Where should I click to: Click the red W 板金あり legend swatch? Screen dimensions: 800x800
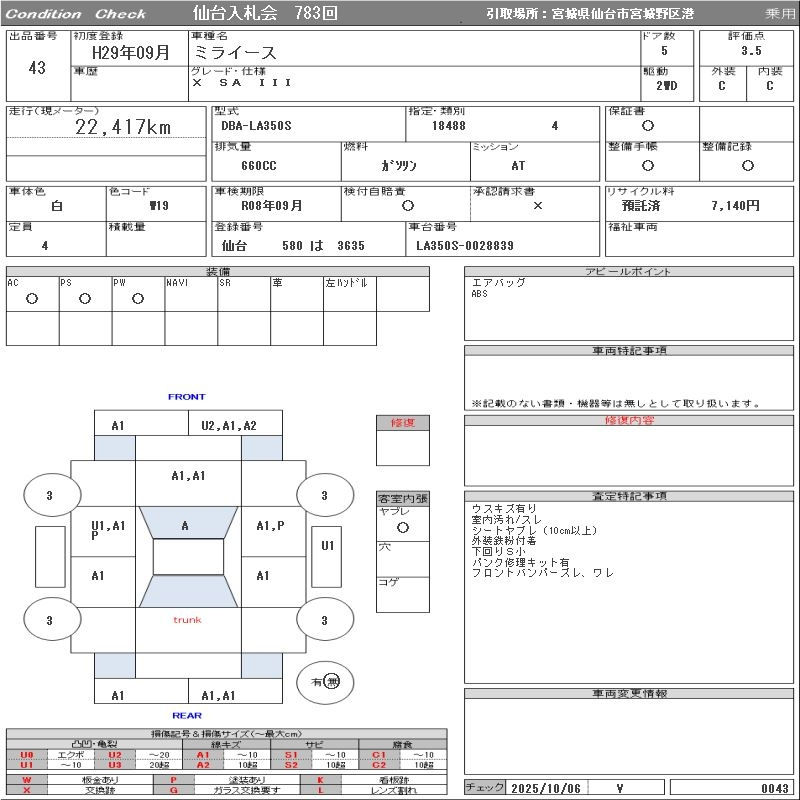27,779
